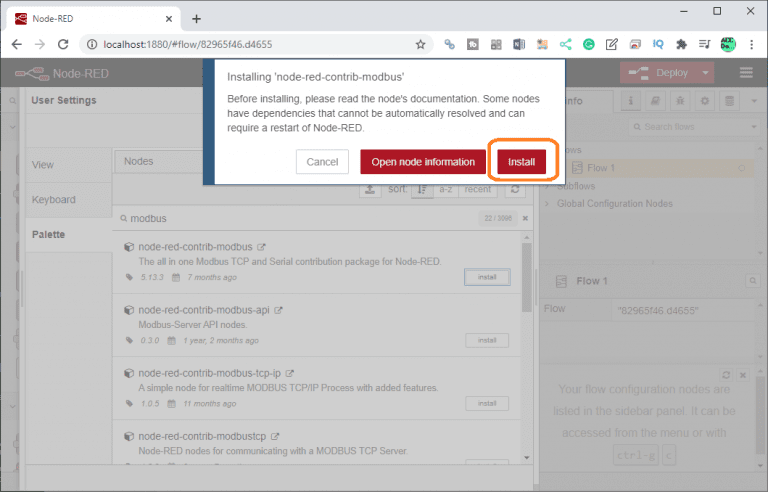Image resolution: width=768 pixels, height=492 pixels.
Task: Toggle sort by a-z
Action: [x=446, y=189]
